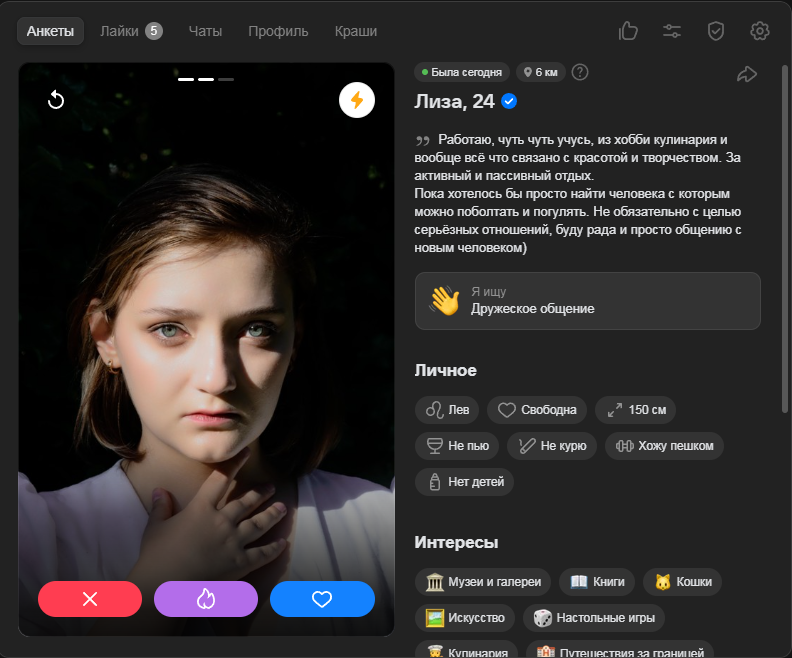Activate the lightning boost button
Image resolution: width=792 pixels, height=658 pixels.
click(357, 100)
